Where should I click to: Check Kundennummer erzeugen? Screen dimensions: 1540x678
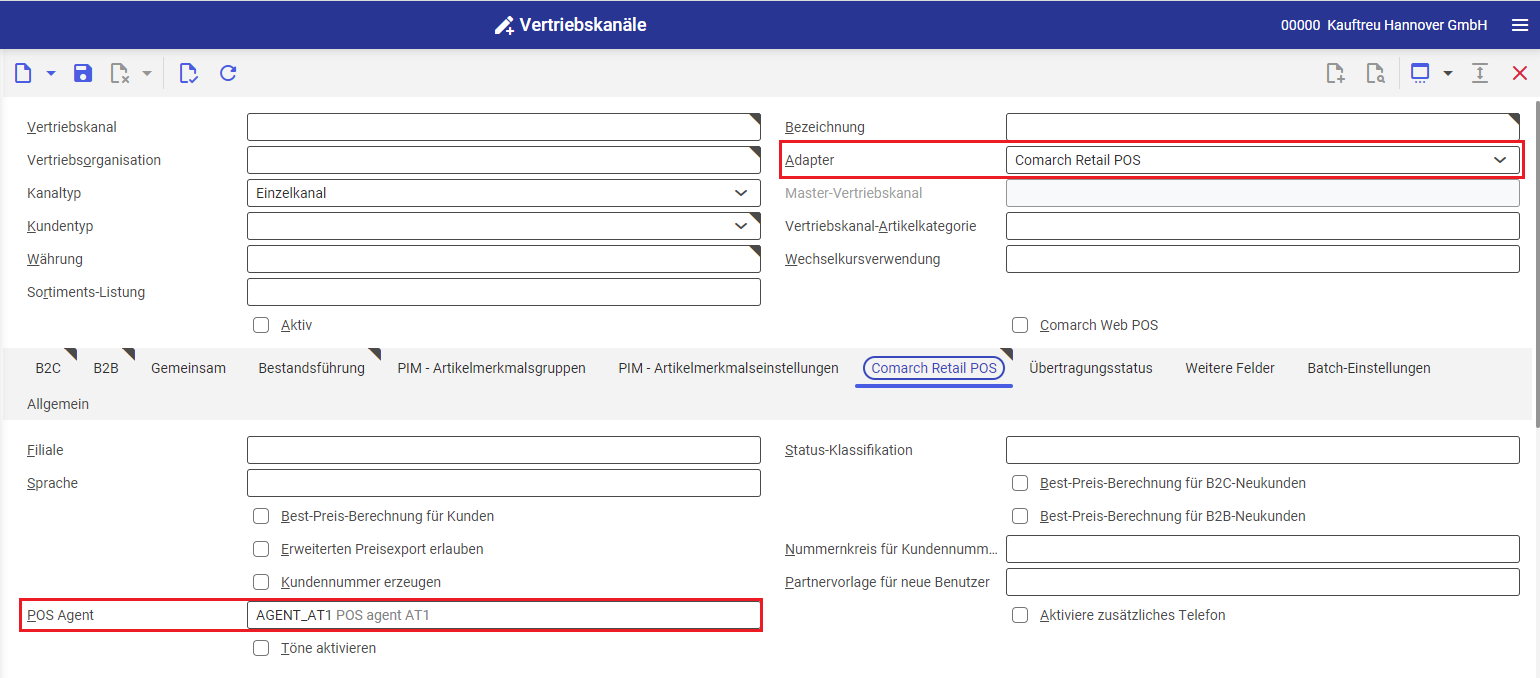(262, 582)
